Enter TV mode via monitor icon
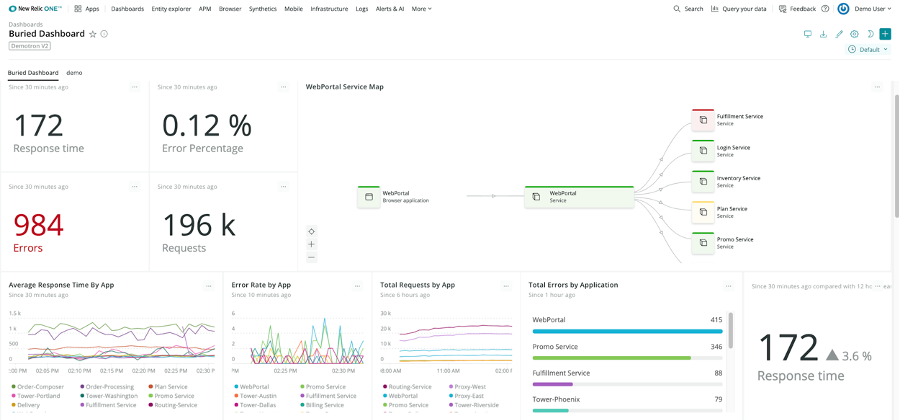899x420 pixels. pyautogui.click(x=808, y=34)
